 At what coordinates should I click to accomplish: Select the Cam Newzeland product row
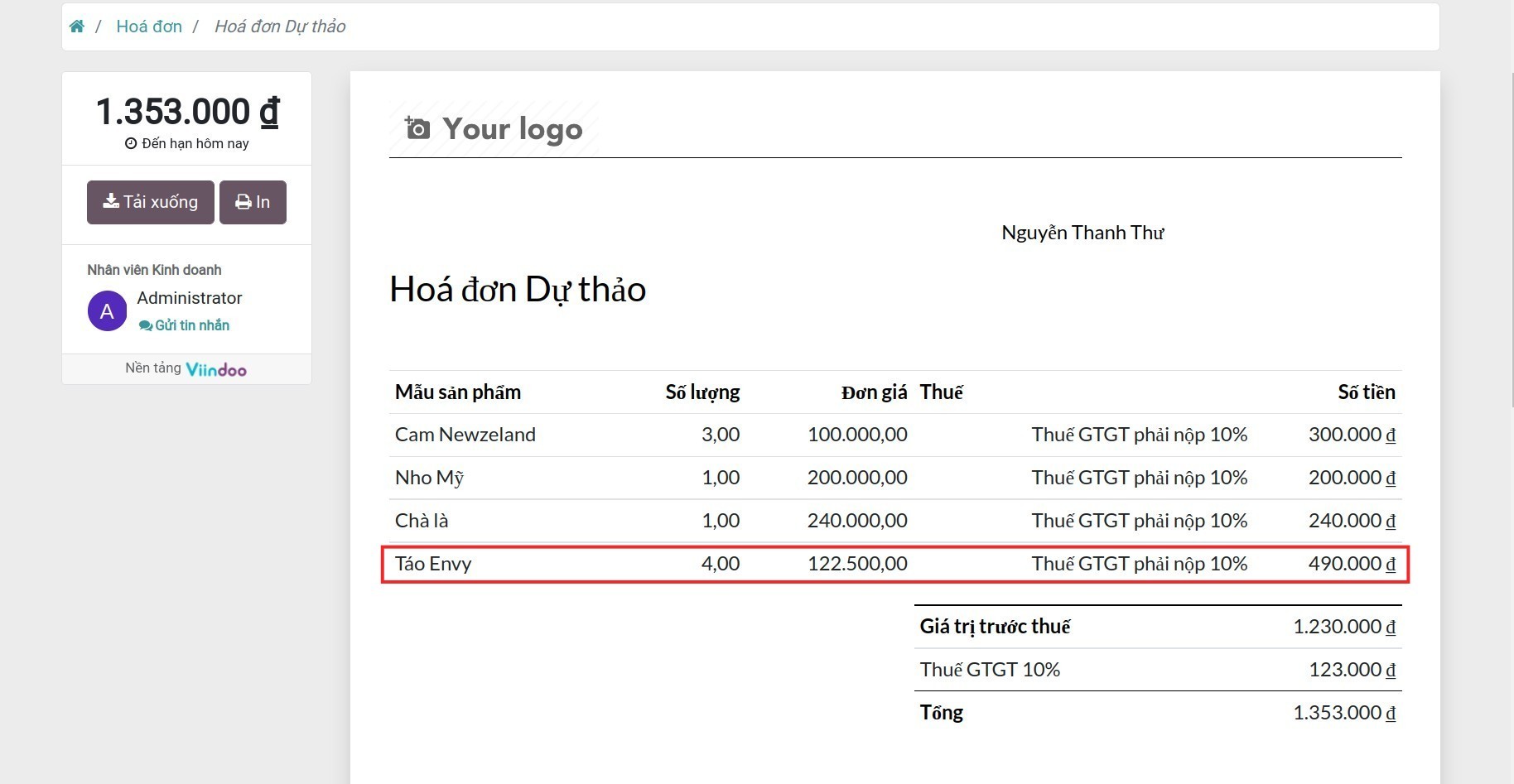[894, 435]
